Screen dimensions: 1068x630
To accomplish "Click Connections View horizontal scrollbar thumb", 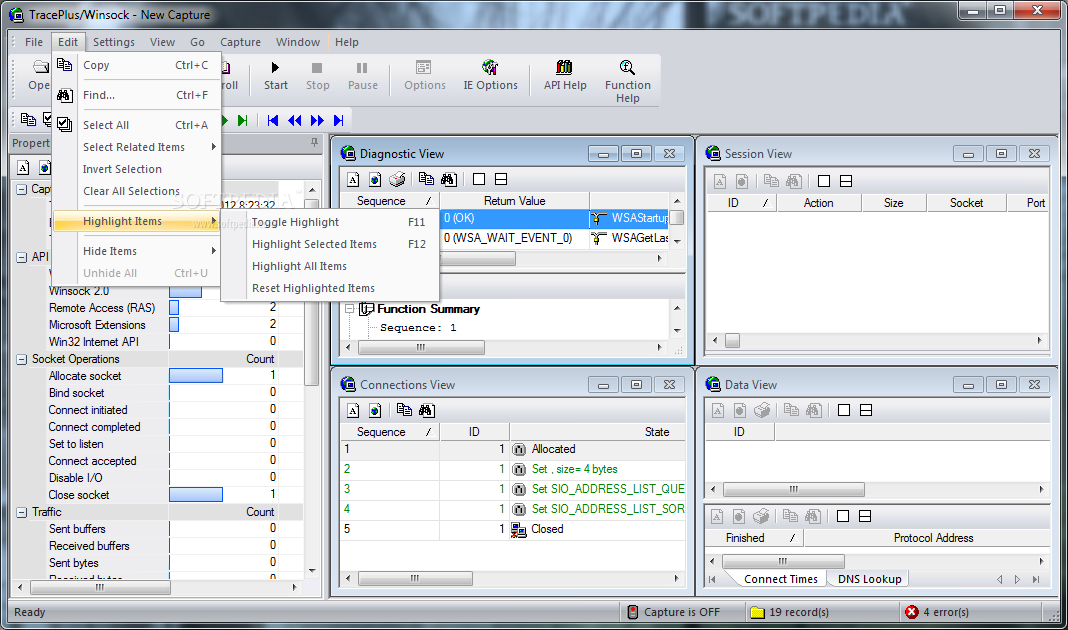I will click(x=415, y=578).
